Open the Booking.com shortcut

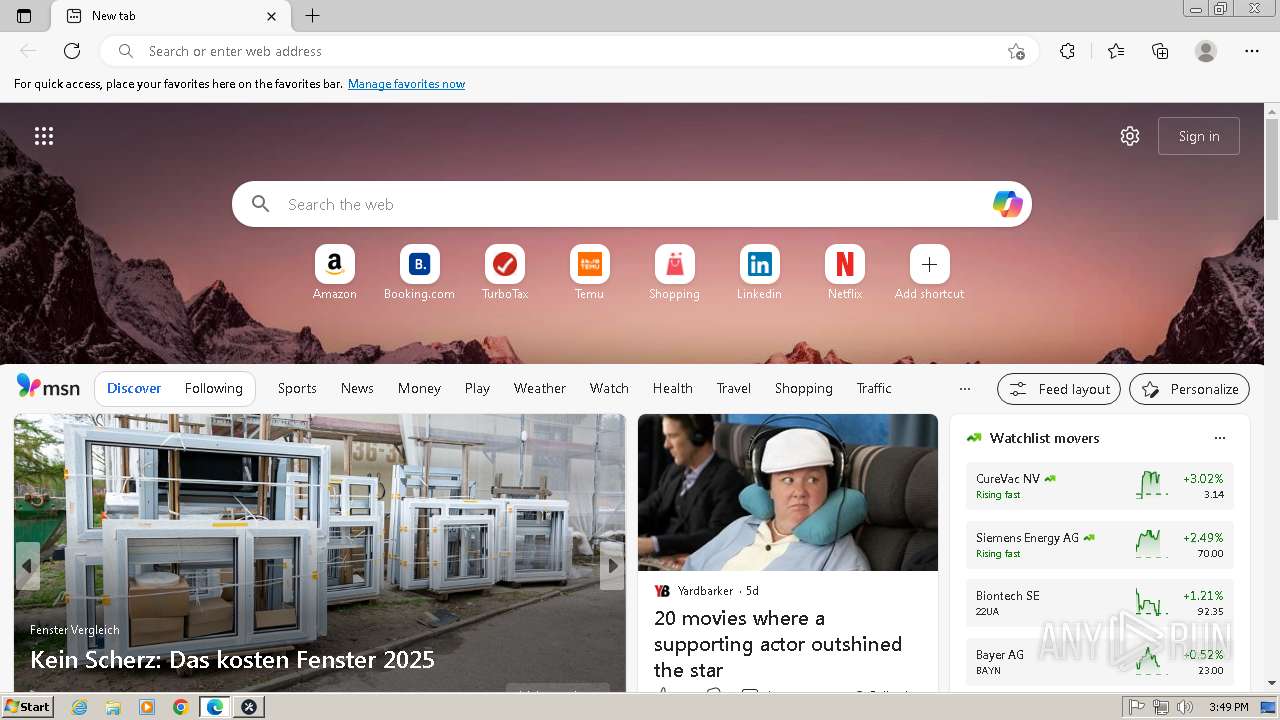tap(419, 272)
